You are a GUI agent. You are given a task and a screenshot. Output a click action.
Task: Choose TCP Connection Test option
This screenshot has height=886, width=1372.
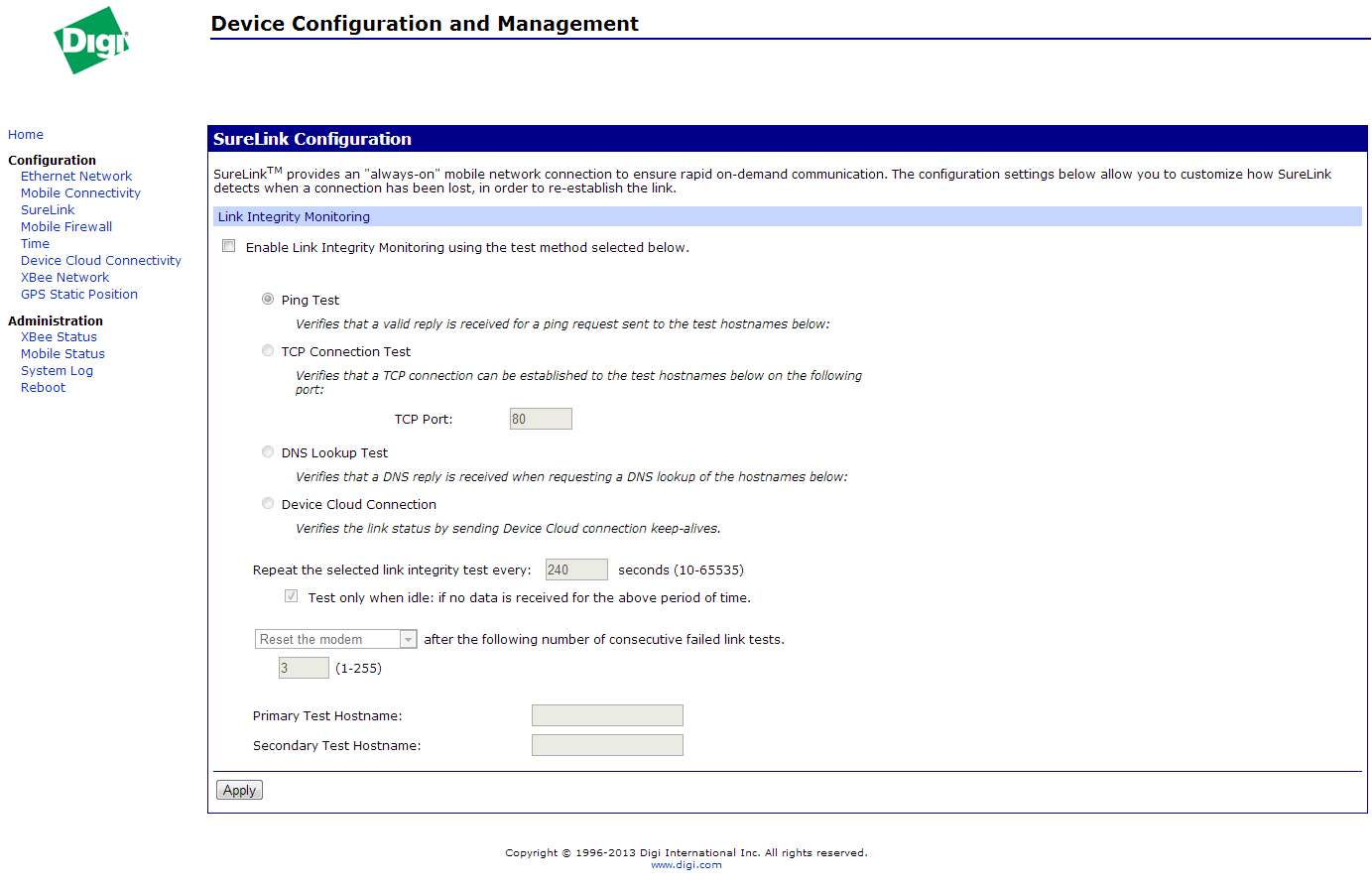[268, 350]
